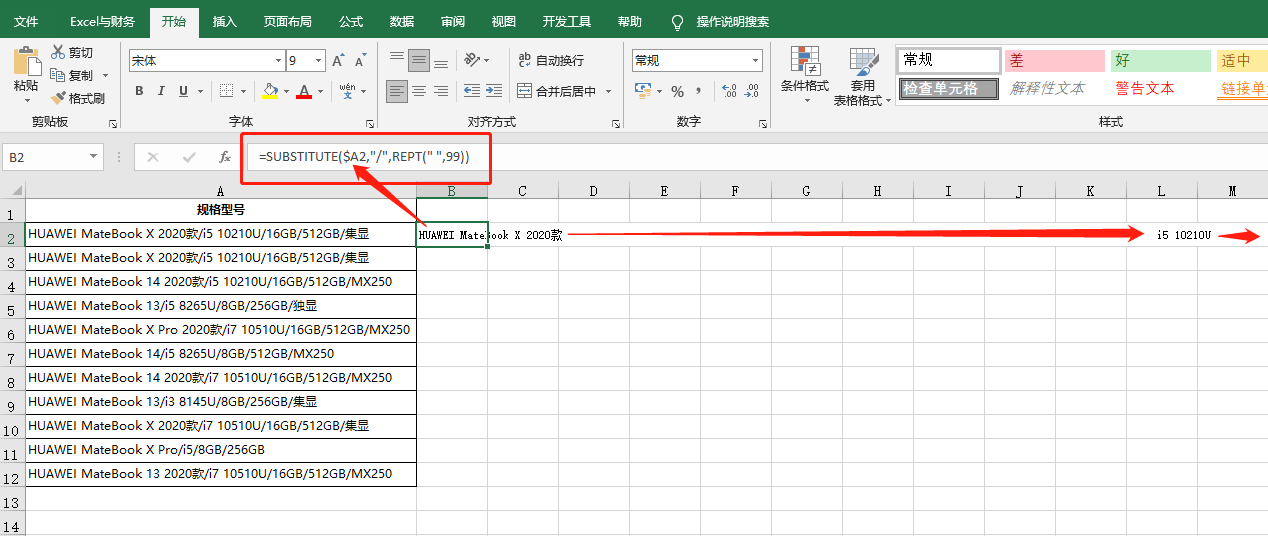
Task: Click the insert function fx icon
Action: pyautogui.click(x=225, y=157)
